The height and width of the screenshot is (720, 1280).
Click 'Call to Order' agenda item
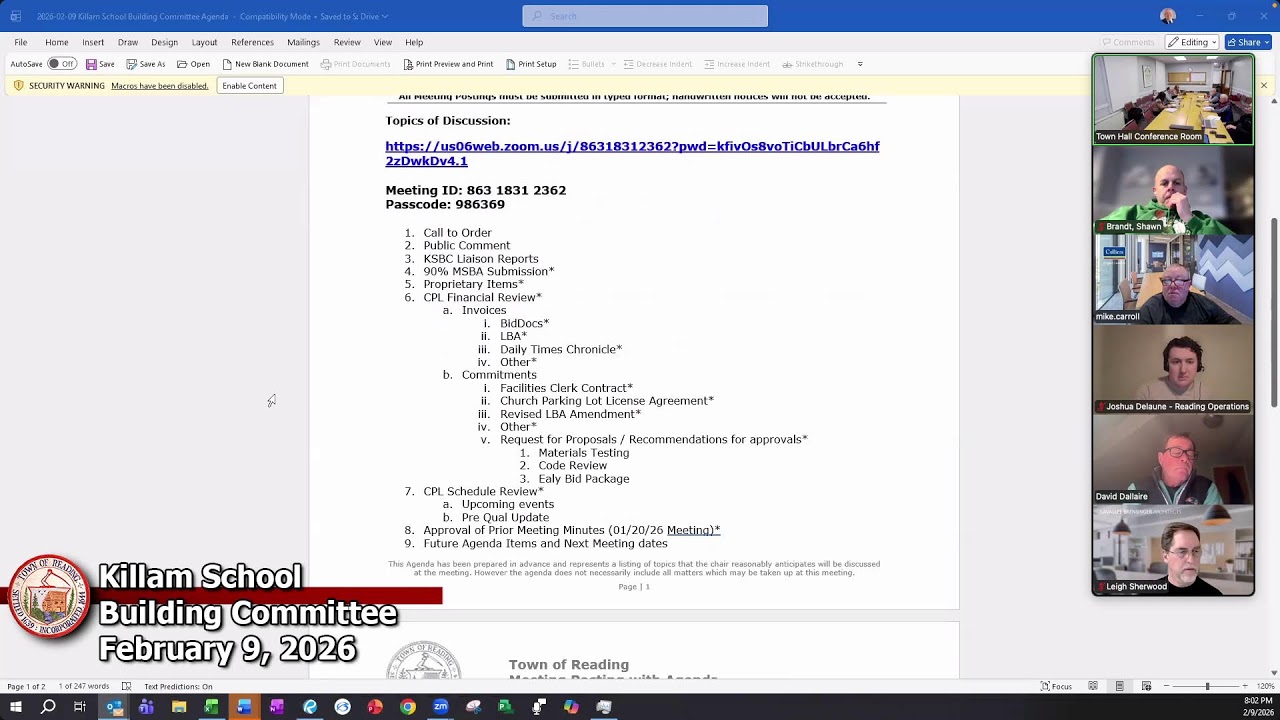457,233
